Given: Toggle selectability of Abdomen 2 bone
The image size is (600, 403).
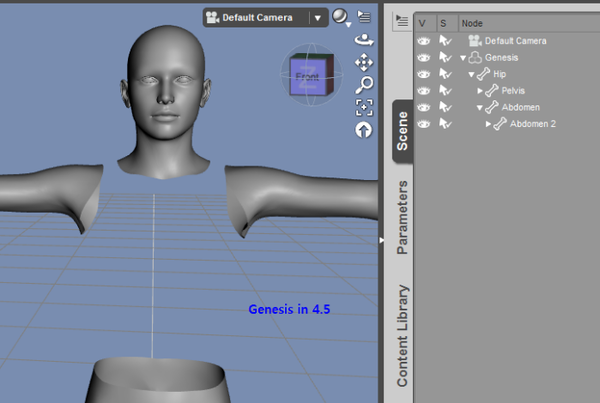Looking at the screenshot, I should pyautogui.click(x=445, y=124).
